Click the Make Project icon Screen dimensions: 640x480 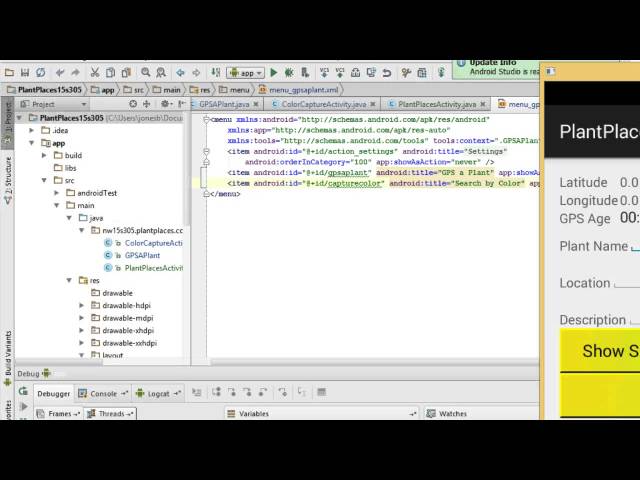[x=216, y=73]
